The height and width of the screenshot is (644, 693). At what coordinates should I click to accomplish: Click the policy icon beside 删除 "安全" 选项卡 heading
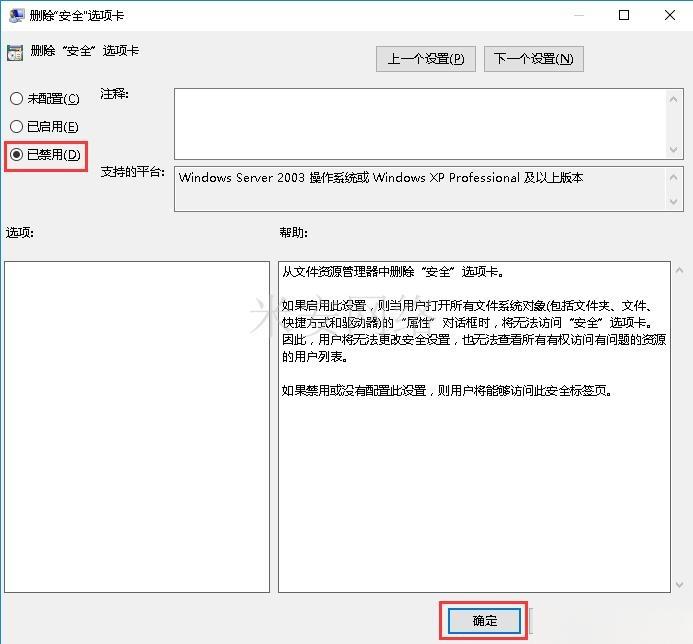coord(15,53)
